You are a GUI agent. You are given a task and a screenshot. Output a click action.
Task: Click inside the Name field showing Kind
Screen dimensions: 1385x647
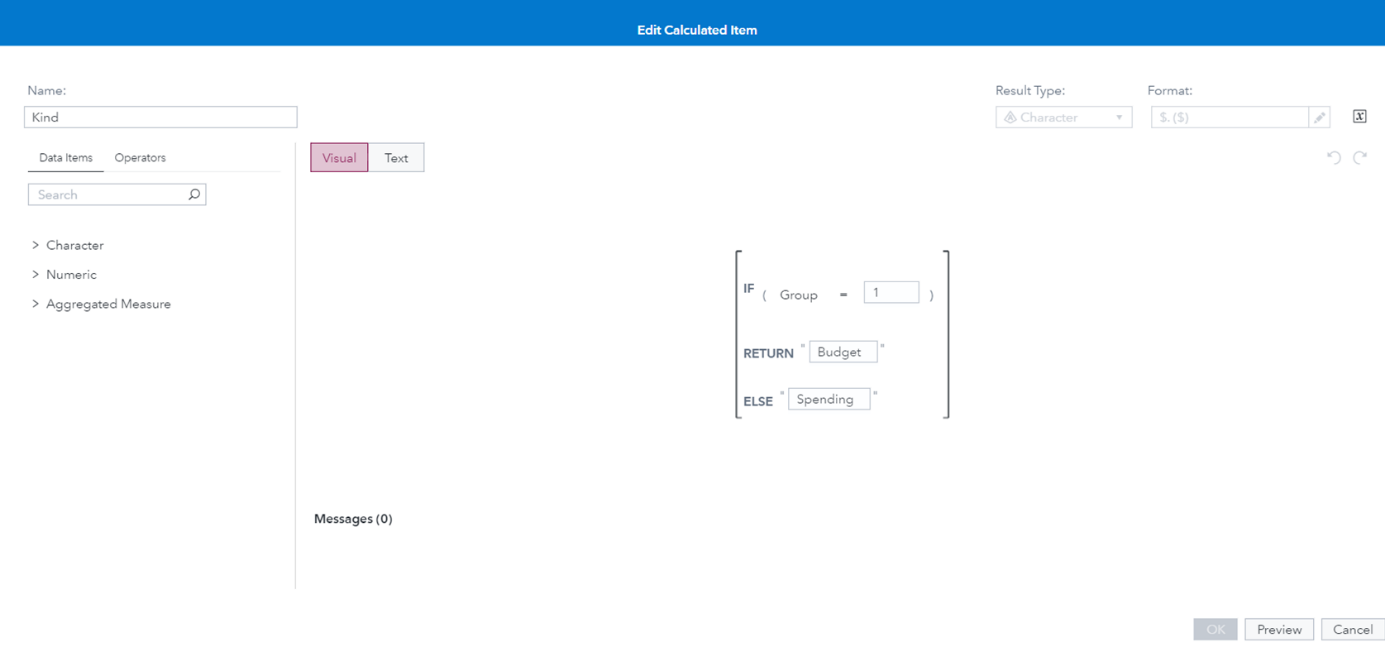[160, 117]
